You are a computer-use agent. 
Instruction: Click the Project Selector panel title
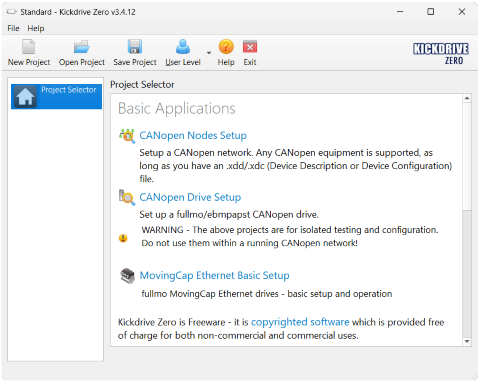tap(142, 85)
